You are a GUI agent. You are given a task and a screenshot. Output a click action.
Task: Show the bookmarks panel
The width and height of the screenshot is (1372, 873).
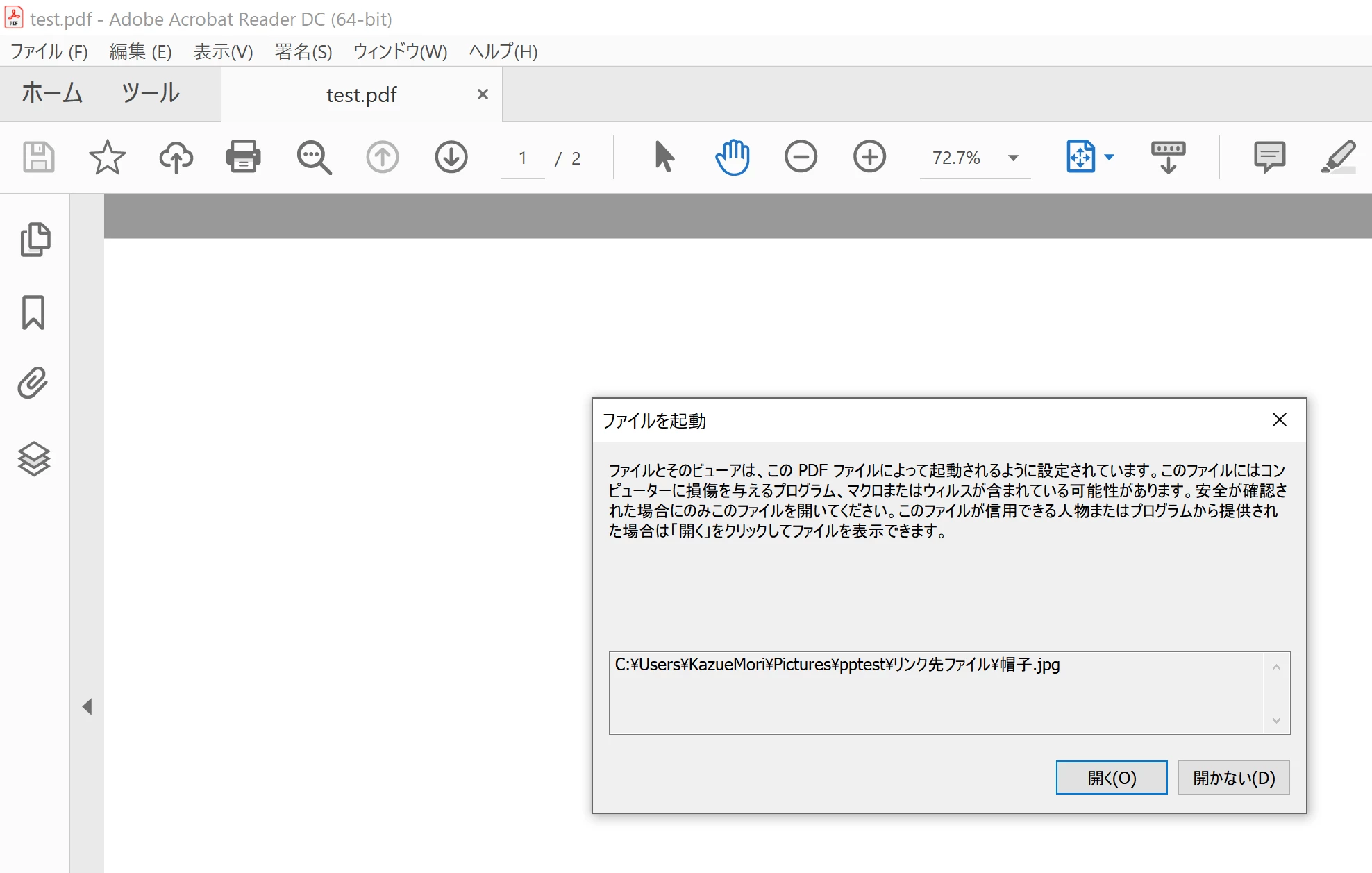point(33,313)
